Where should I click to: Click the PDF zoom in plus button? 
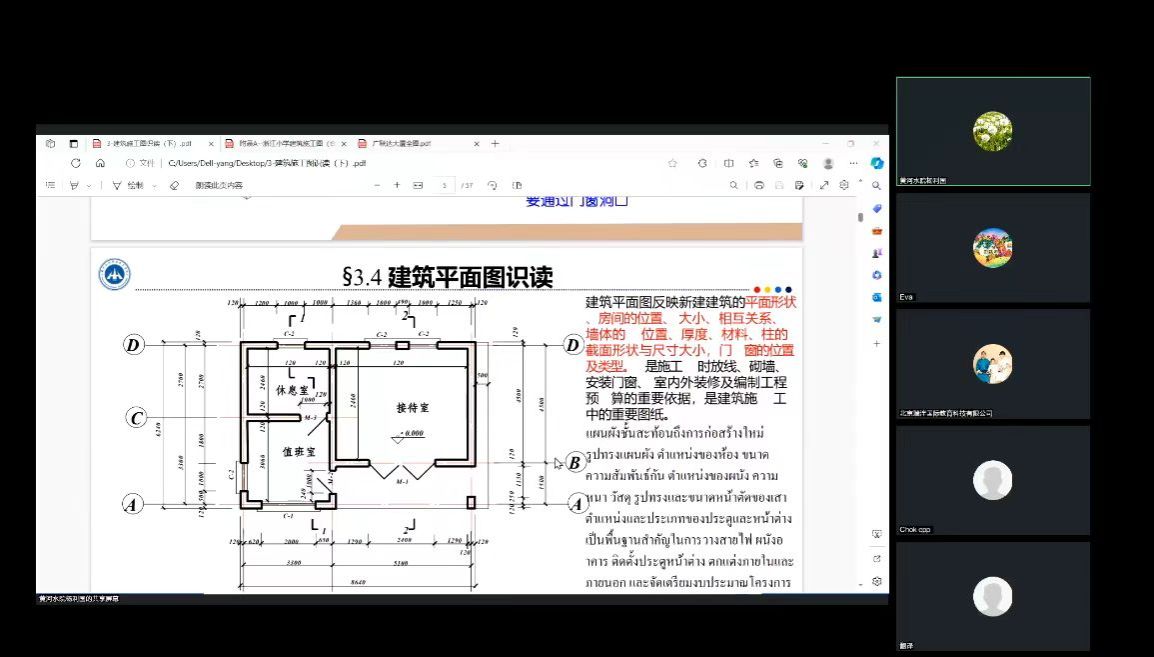397,185
